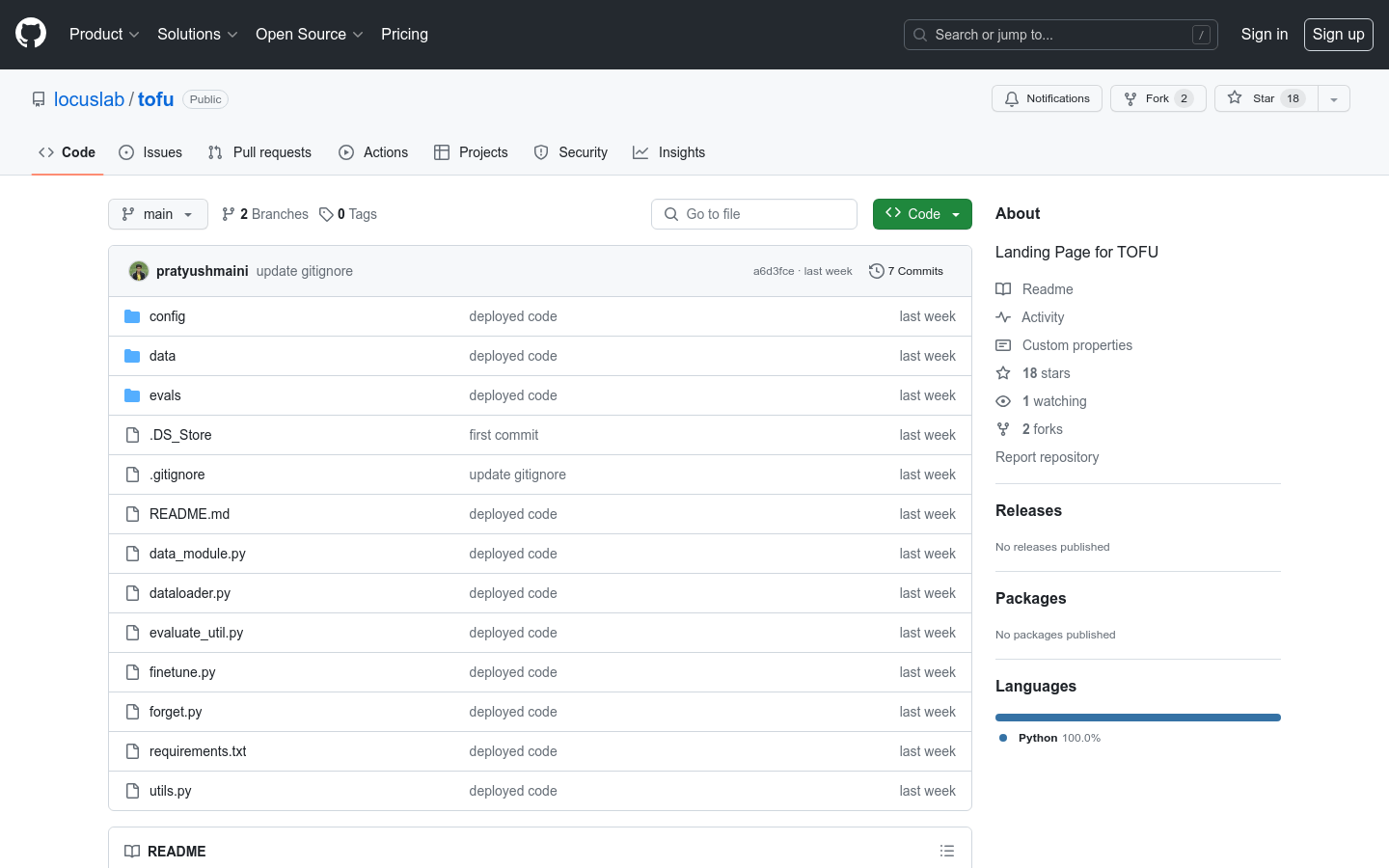Viewport: 1389px width, 868px height.
Task: Click the commit history clock icon
Action: (876, 271)
